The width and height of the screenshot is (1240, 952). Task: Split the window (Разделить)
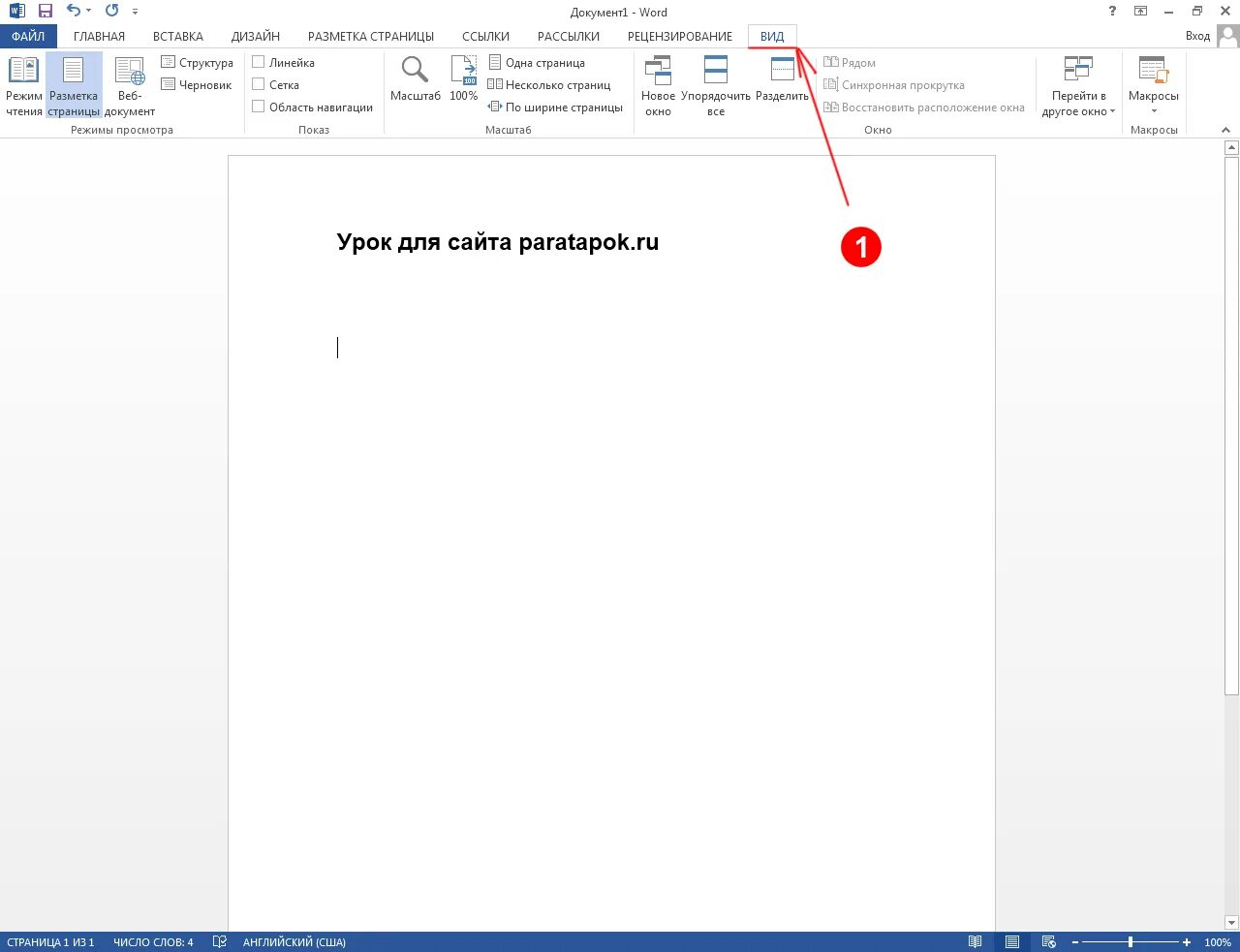tap(782, 79)
